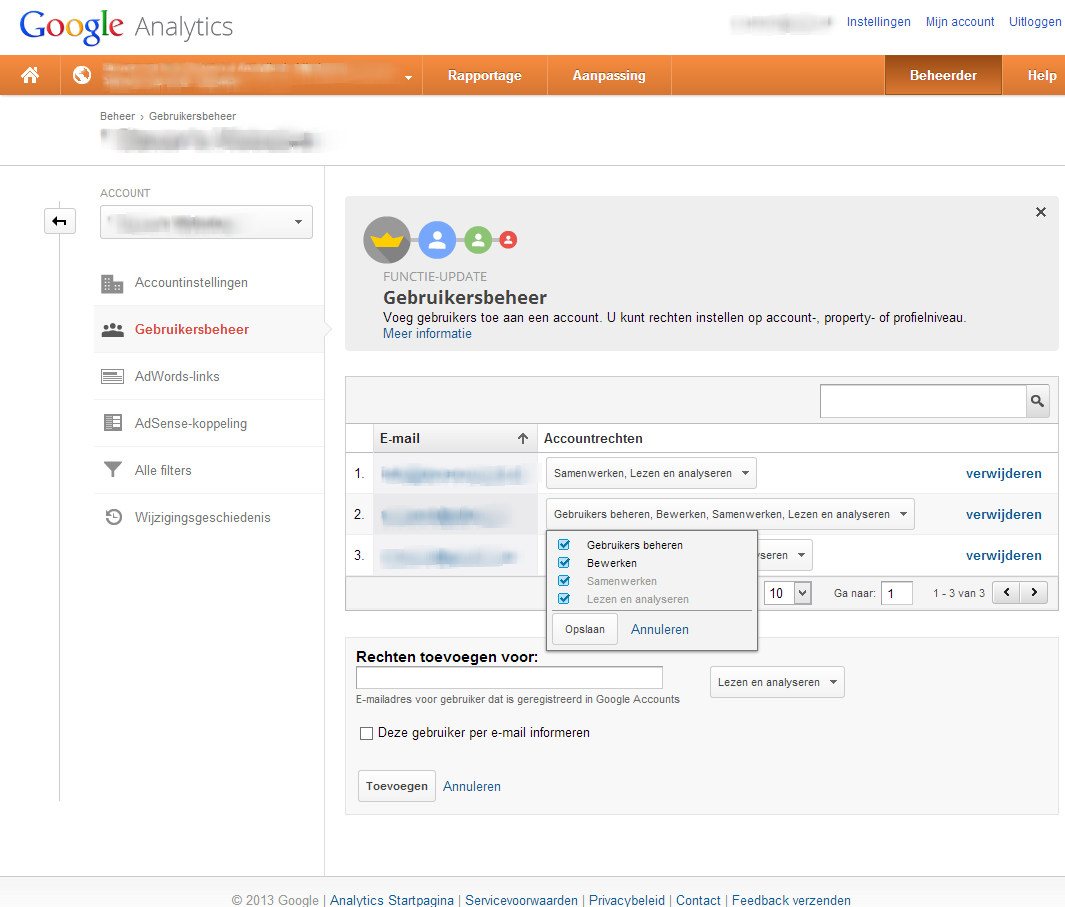
Task: Click verwijderen on the first user row
Action: click(x=1004, y=473)
